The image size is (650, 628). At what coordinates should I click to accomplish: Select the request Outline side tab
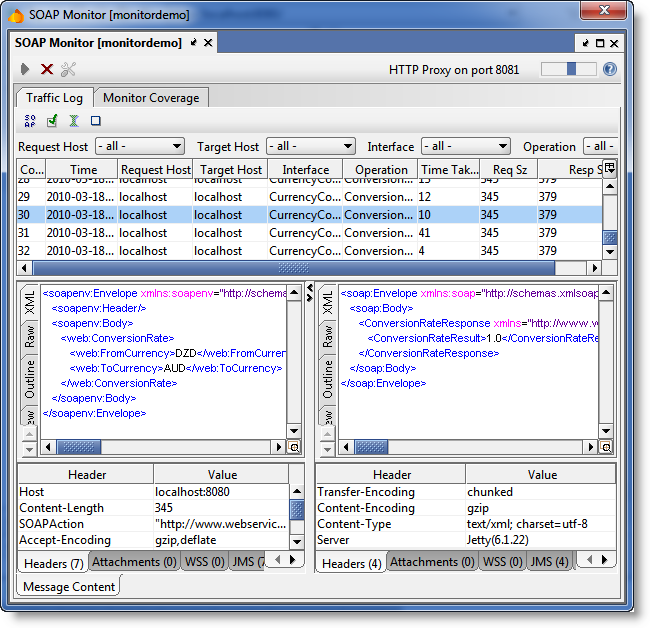[30, 379]
